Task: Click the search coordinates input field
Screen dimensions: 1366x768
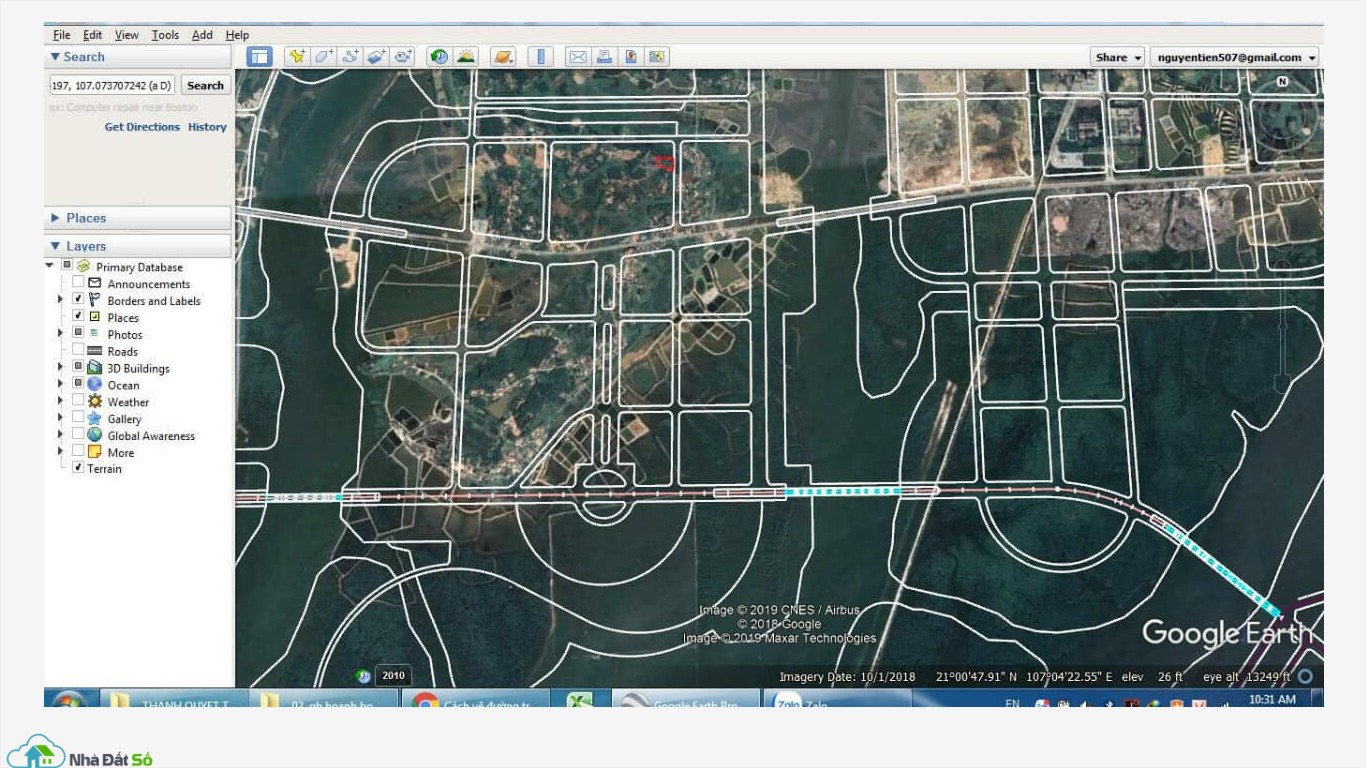Action: pyautogui.click(x=112, y=85)
